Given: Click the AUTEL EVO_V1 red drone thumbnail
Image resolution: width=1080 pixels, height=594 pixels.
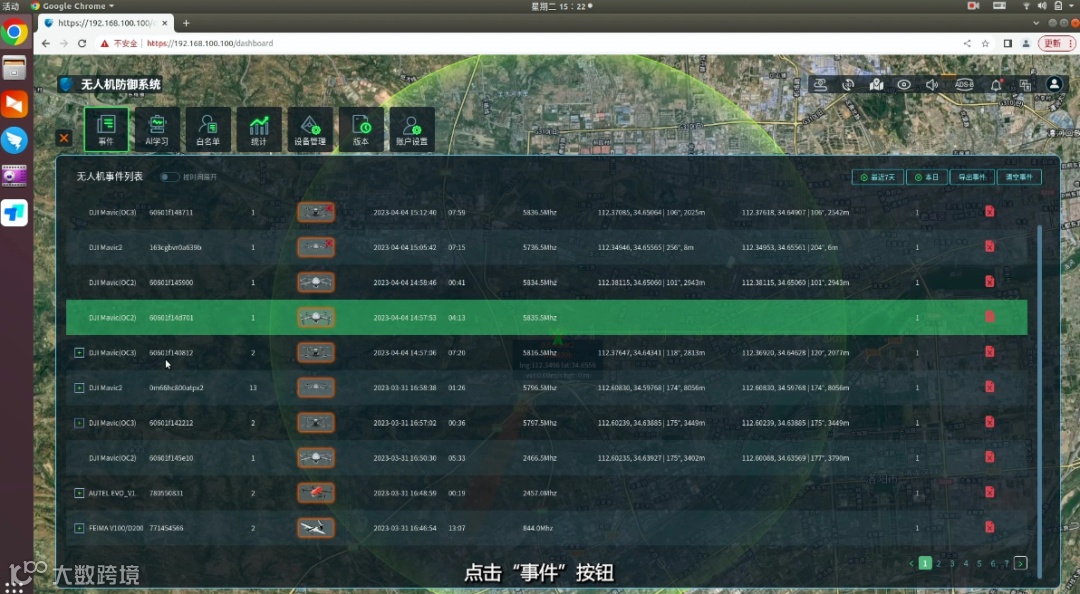Looking at the screenshot, I should 316,493.
